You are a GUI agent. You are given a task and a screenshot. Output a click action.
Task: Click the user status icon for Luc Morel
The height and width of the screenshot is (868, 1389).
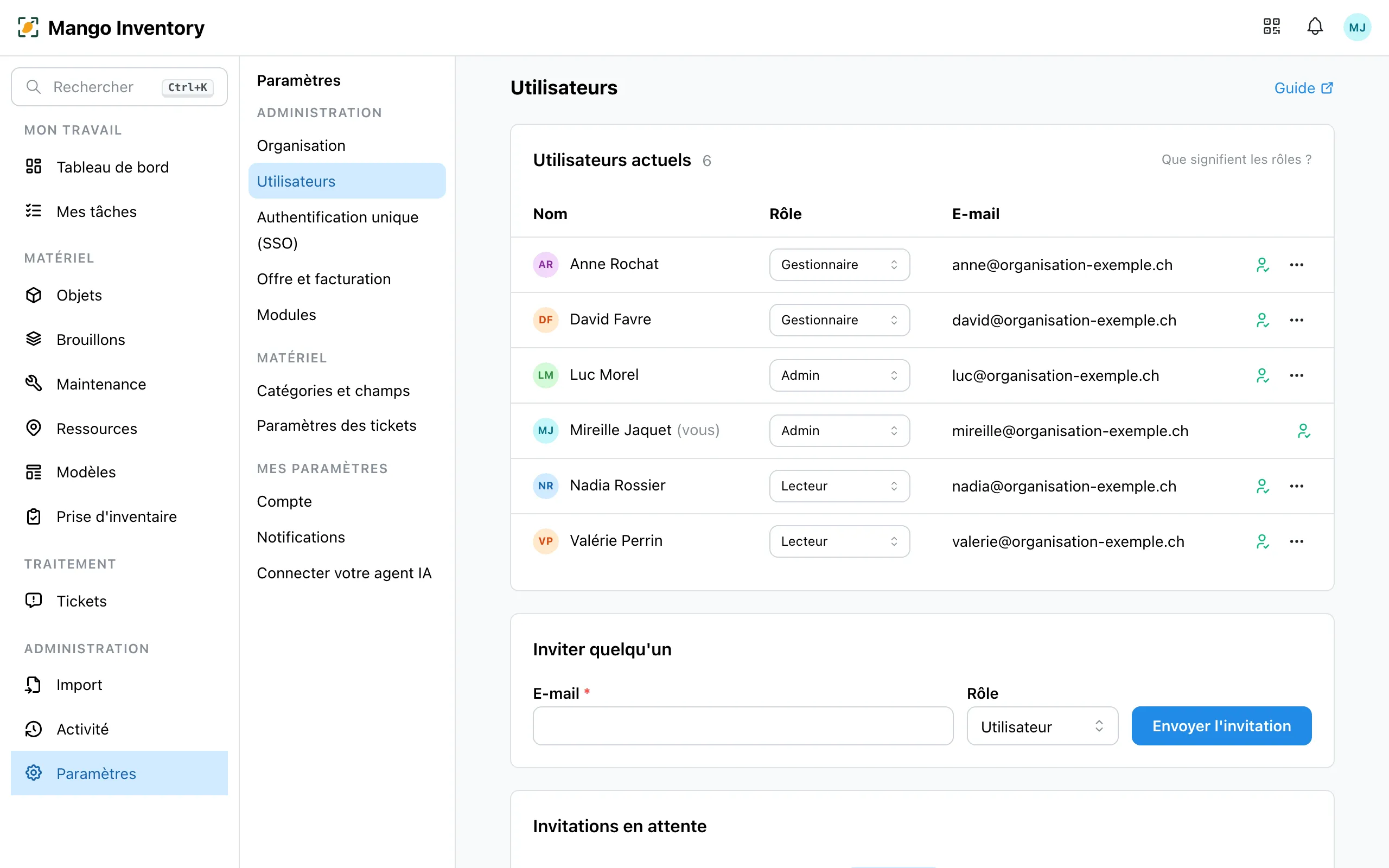coord(1262,375)
